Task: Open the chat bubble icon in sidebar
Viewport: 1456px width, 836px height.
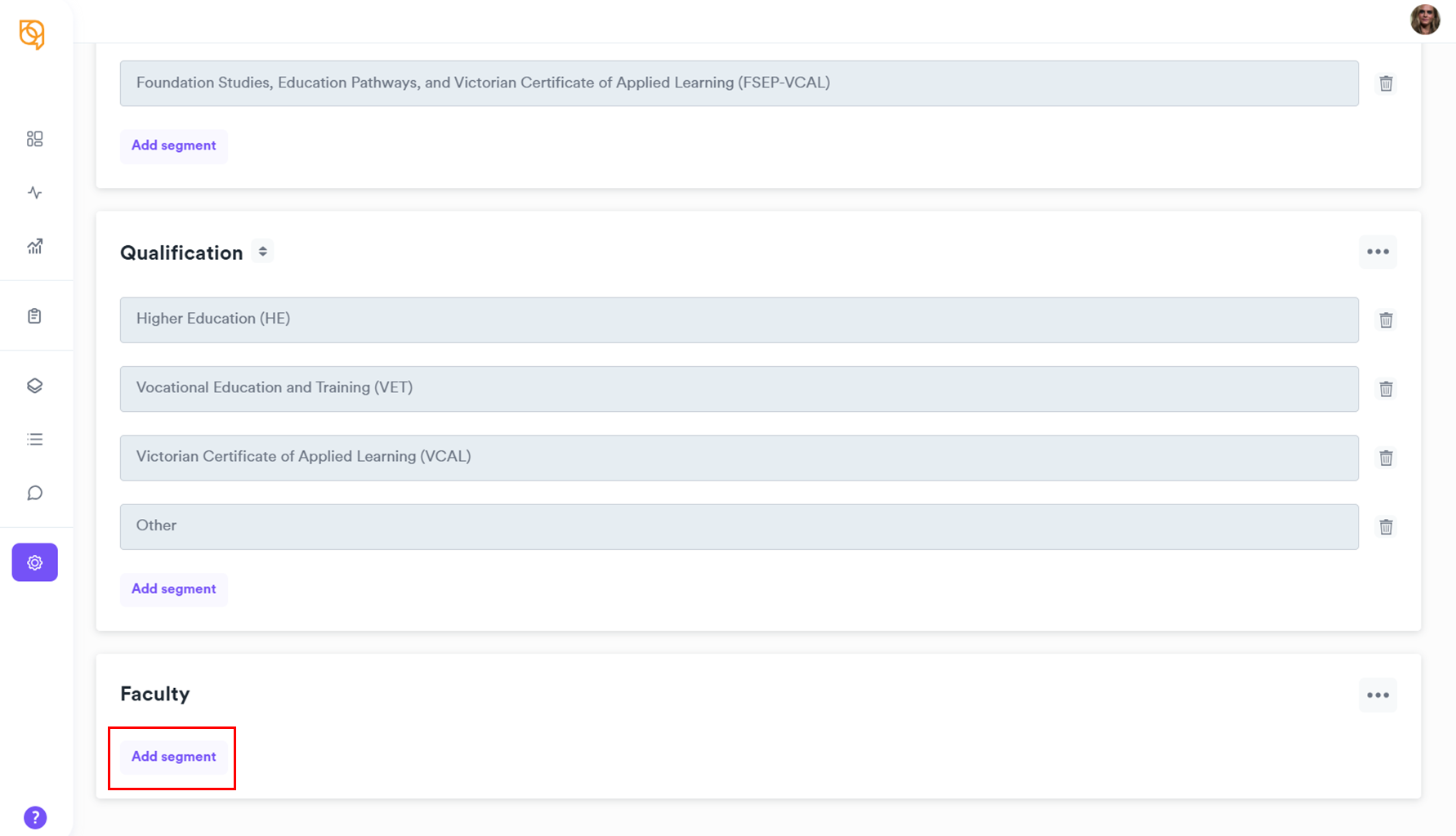Action: [x=34, y=493]
